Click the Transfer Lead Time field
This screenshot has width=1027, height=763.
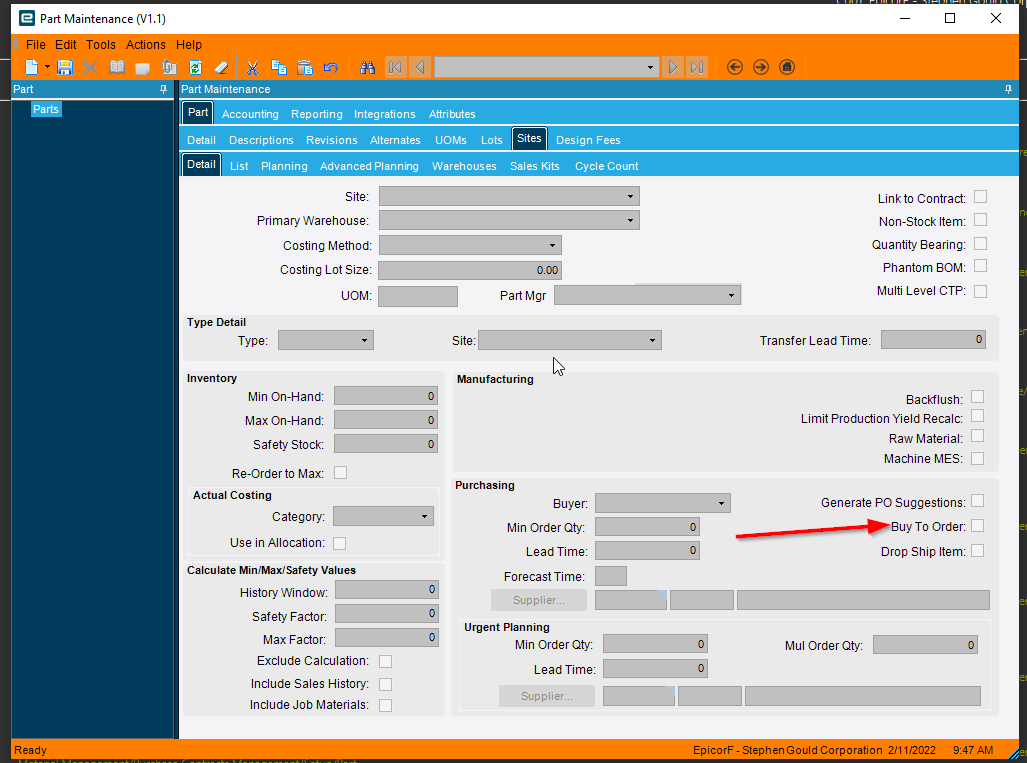coord(933,339)
